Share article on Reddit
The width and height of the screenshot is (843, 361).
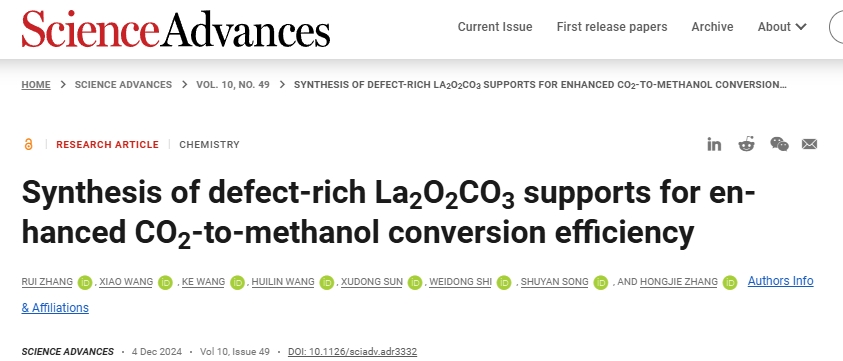[x=746, y=144]
